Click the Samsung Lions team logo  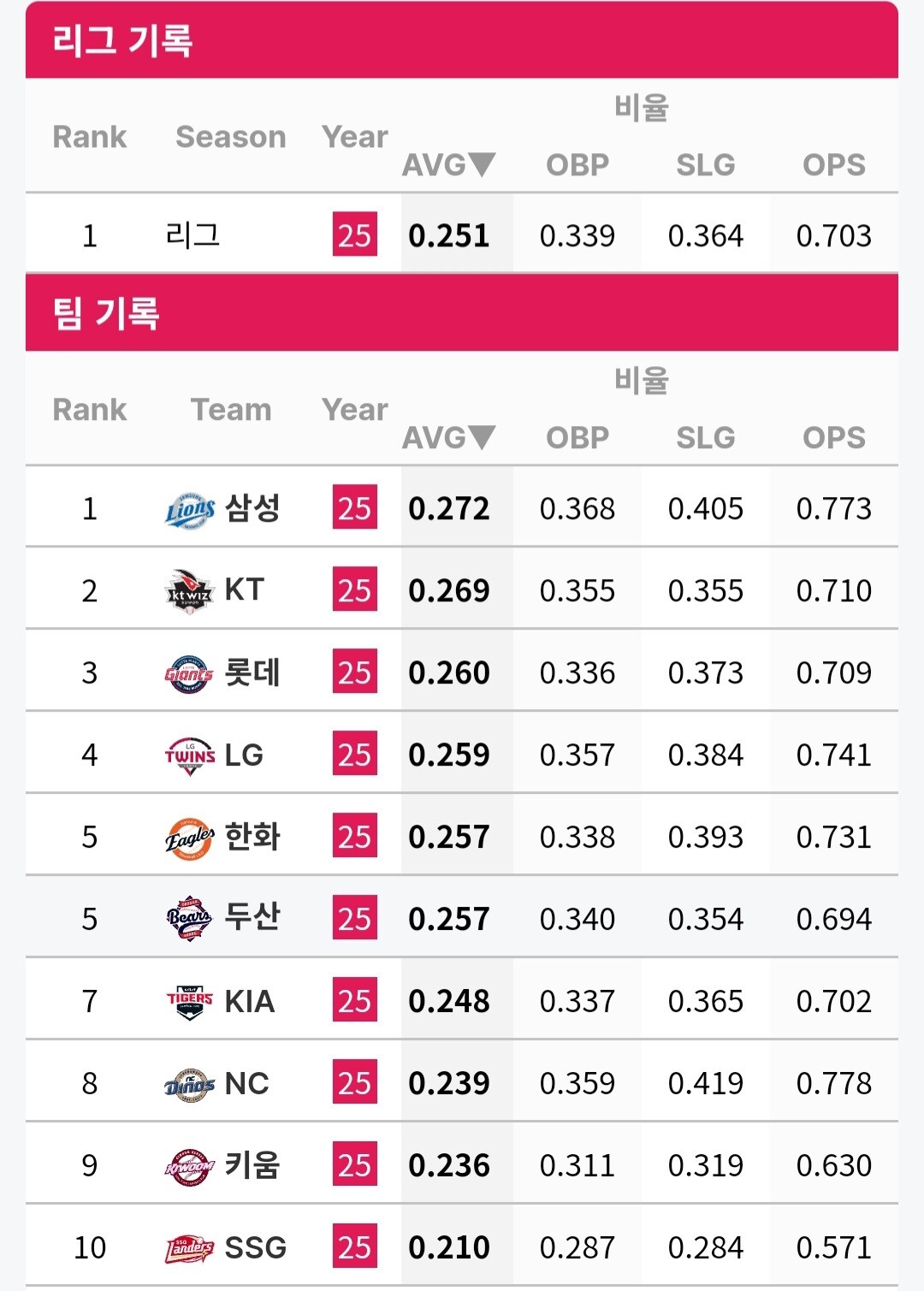coord(190,510)
